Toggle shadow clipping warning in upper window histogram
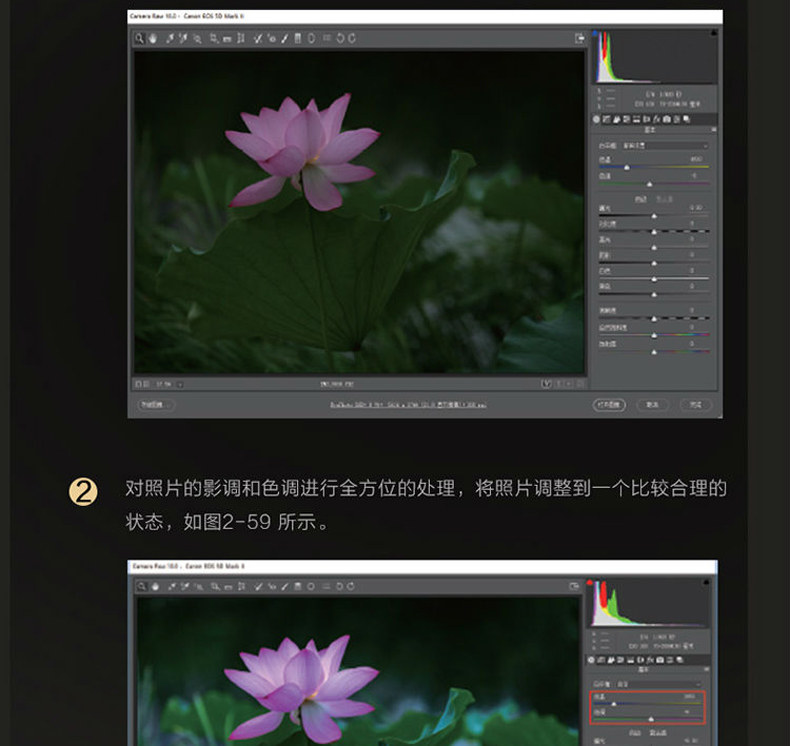Screen dimensions: 790x746 (x=595, y=33)
